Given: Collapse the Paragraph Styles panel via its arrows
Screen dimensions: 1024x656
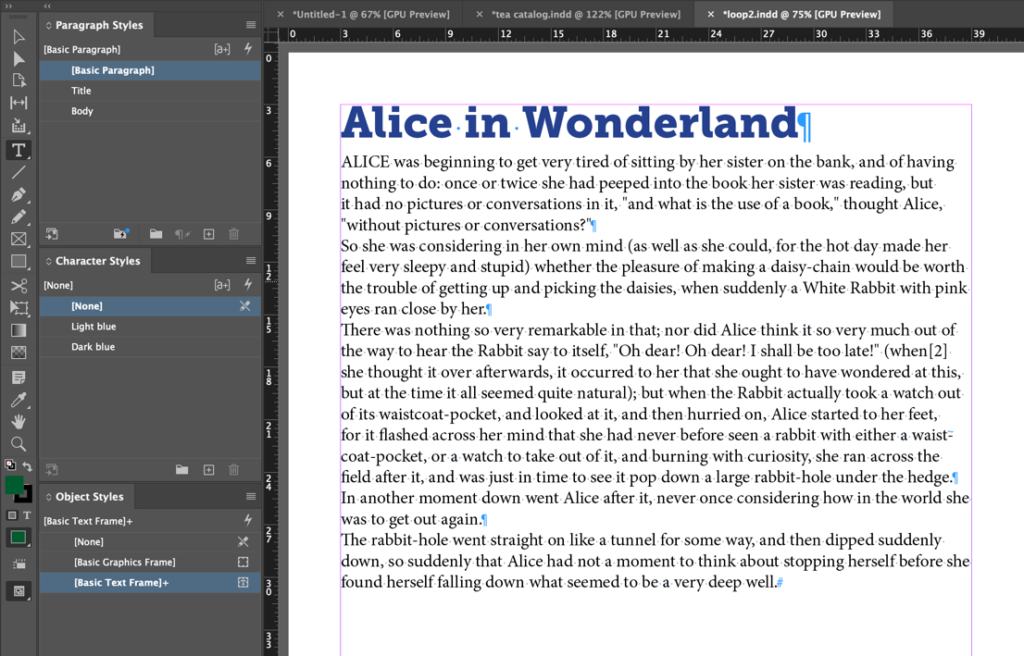Looking at the screenshot, I should pos(48,25).
